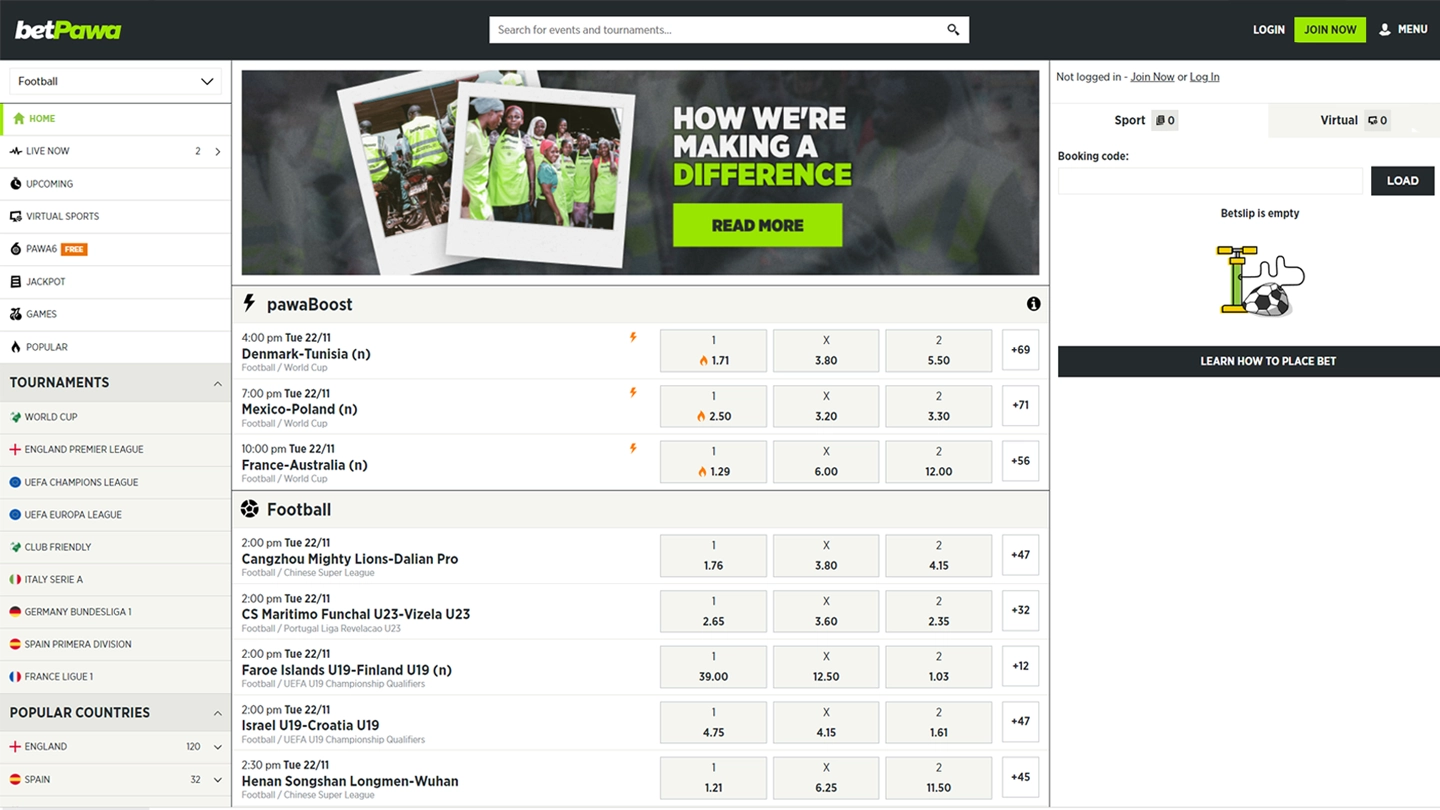Viewport: 1440px width, 810px height.
Task: Click the Football section ball icon
Action: 249,509
